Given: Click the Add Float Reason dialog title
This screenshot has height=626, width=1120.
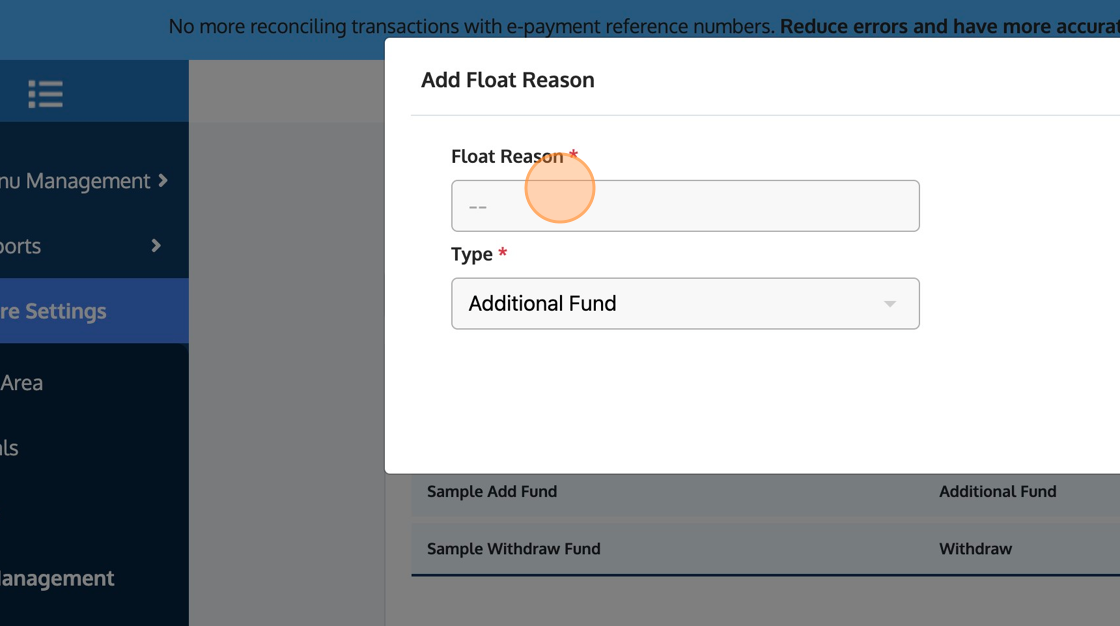Looking at the screenshot, I should (x=508, y=80).
